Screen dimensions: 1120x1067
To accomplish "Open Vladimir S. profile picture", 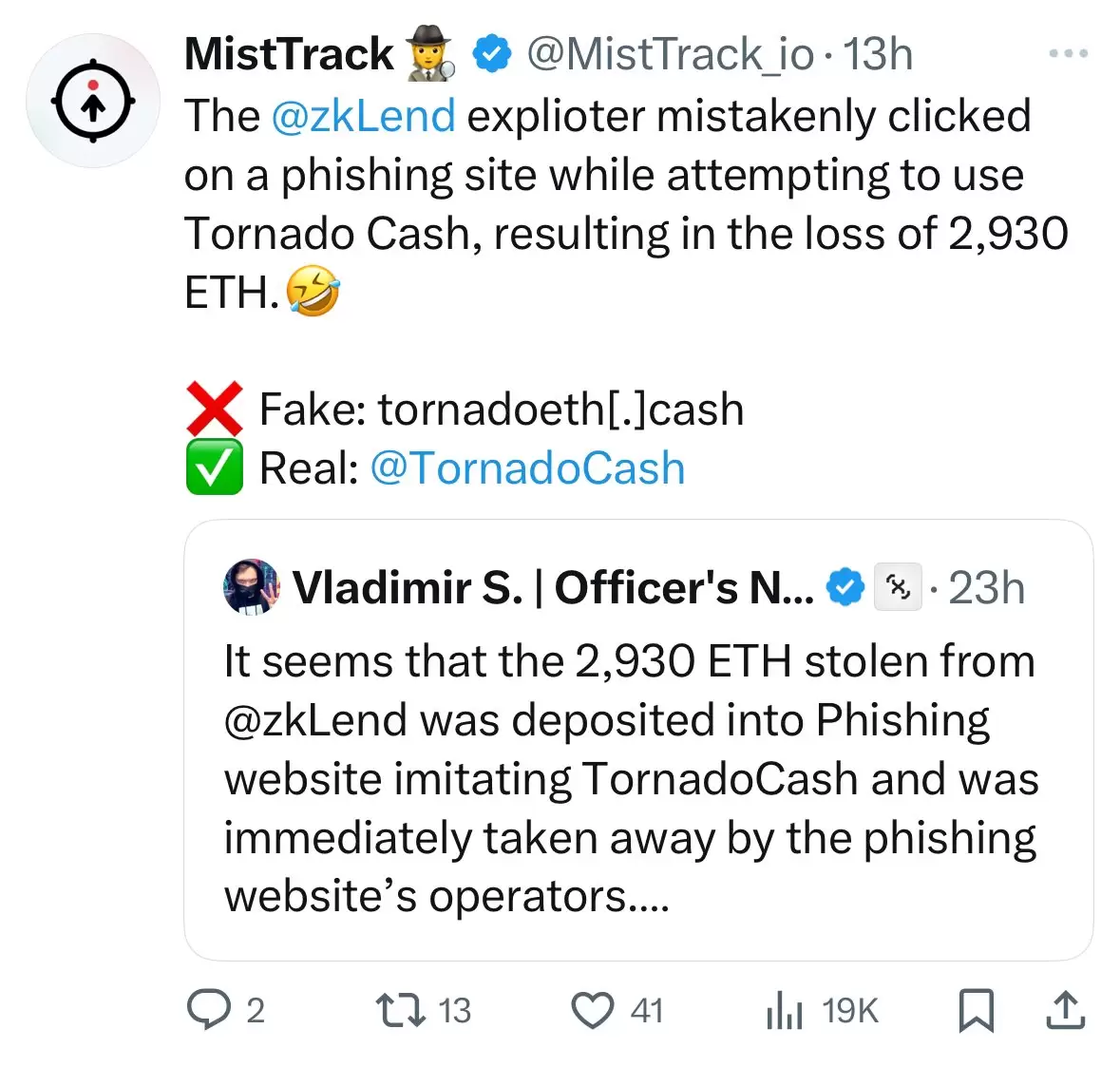I will pyautogui.click(x=251, y=586).
